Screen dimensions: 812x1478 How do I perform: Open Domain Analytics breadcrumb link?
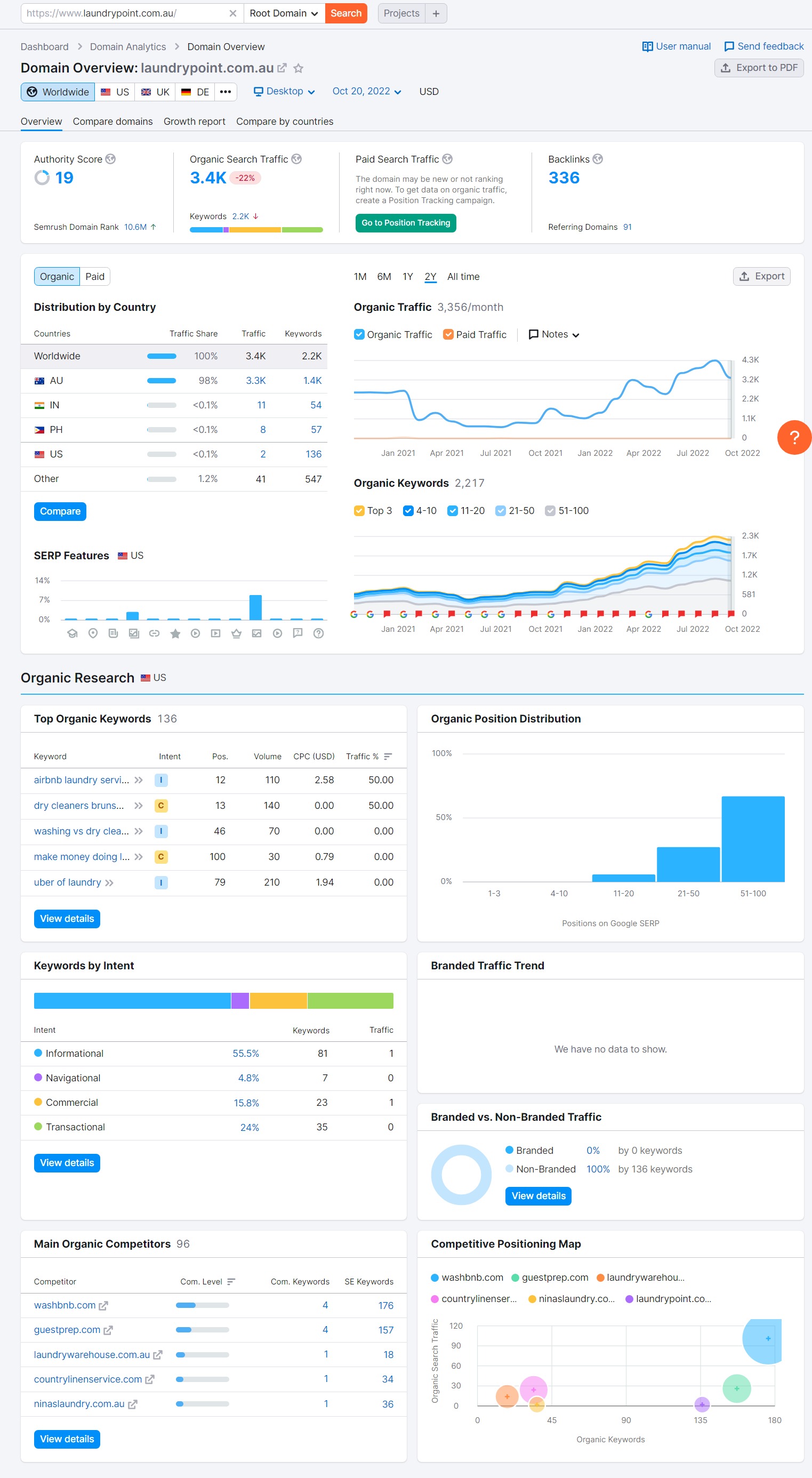click(128, 47)
